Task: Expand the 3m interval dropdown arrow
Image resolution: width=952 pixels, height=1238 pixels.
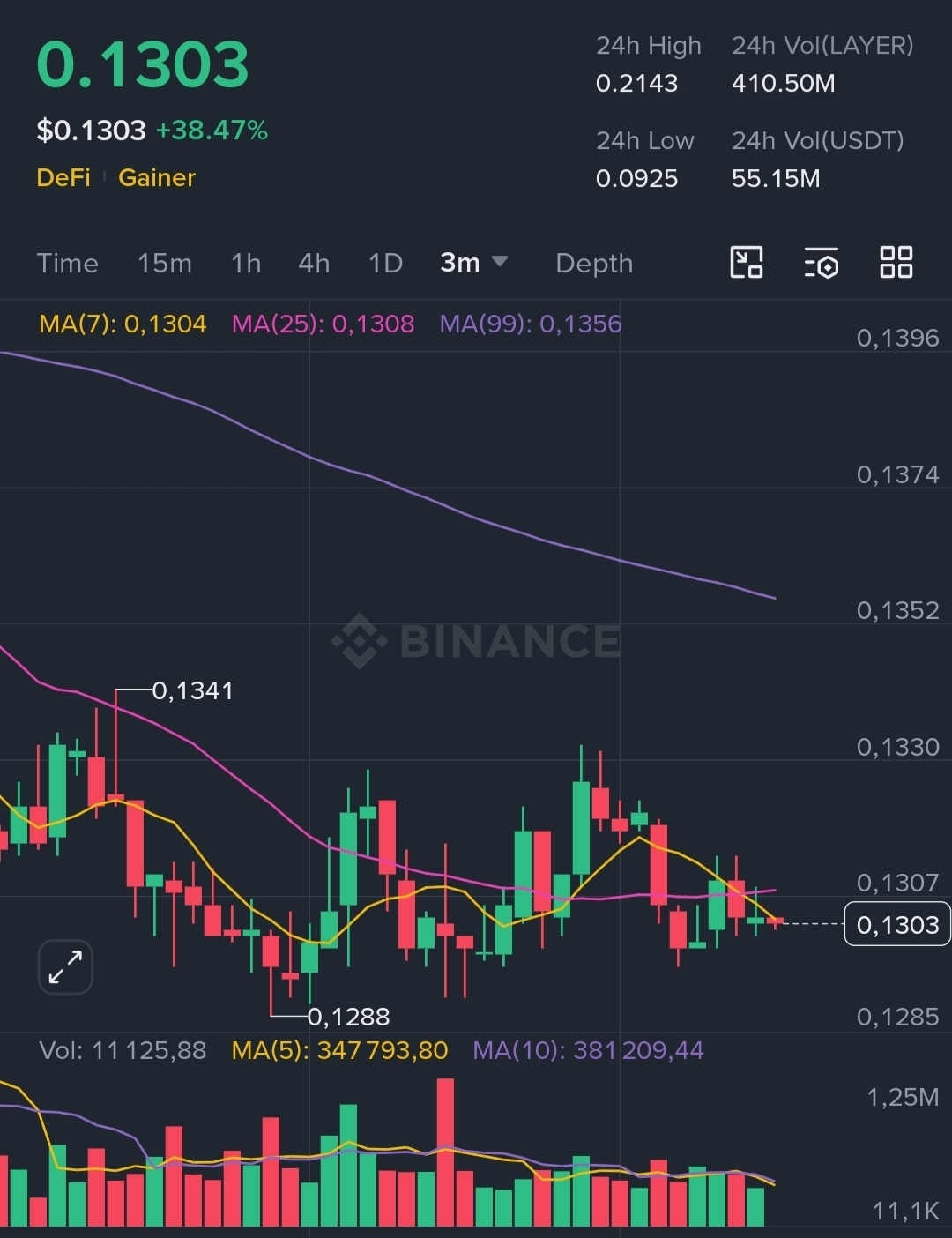Action: pyautogui.click(x=500, y=262)
